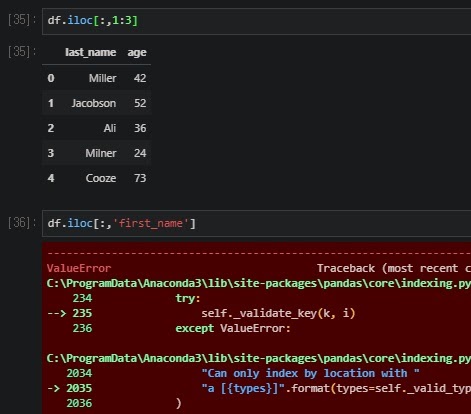471x414 pixels.
Task: Click the code cell with df.iloc[:,'first_name']
Action: pyautogui.click(x=257, y=223)
